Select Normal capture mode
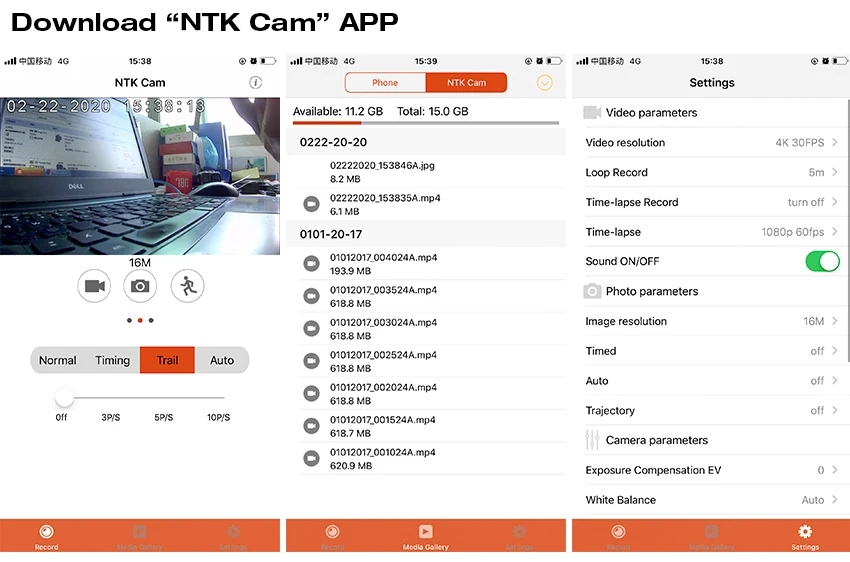 tap(58, 360)
